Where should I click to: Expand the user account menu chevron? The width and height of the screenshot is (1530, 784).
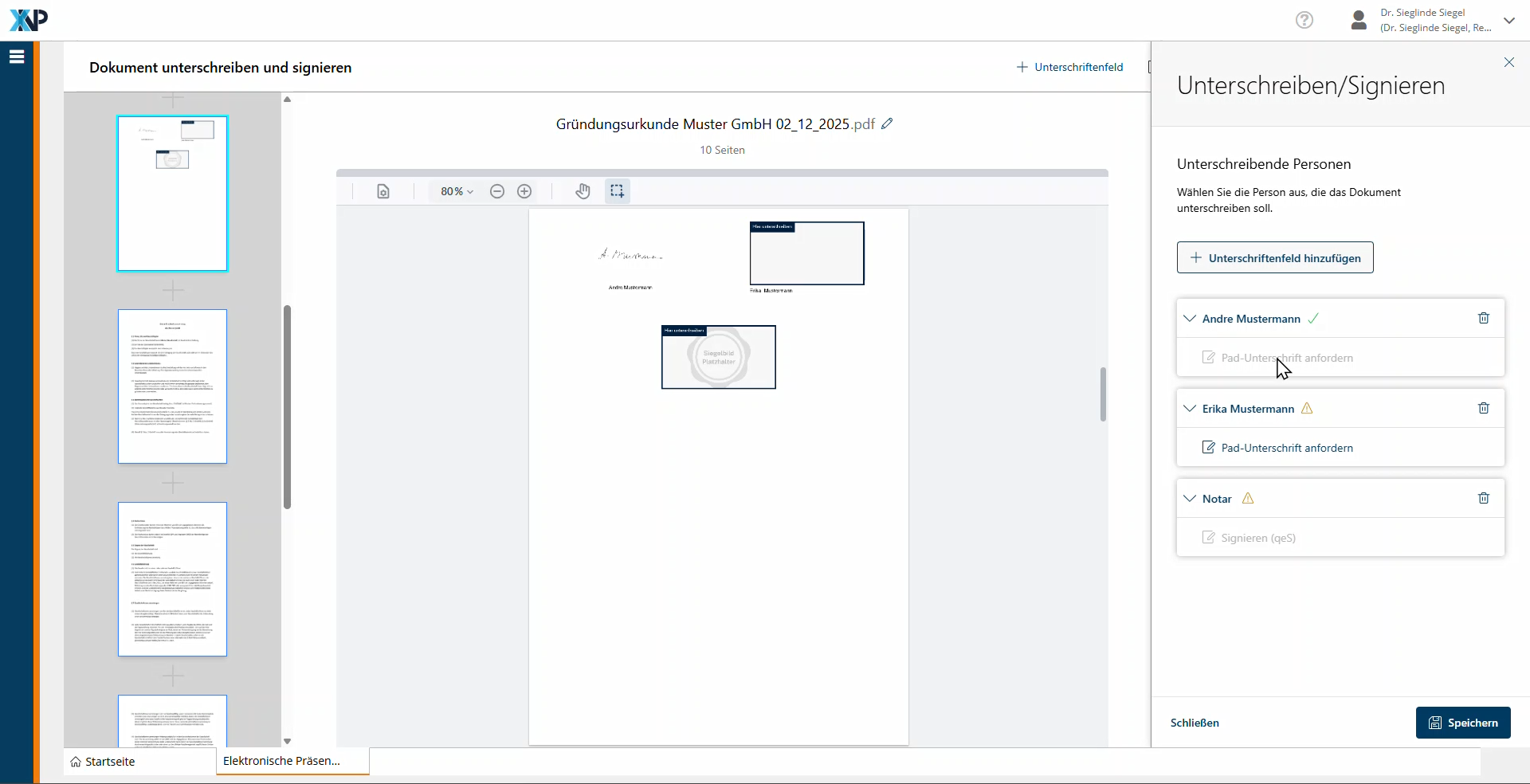(1508, 21)
